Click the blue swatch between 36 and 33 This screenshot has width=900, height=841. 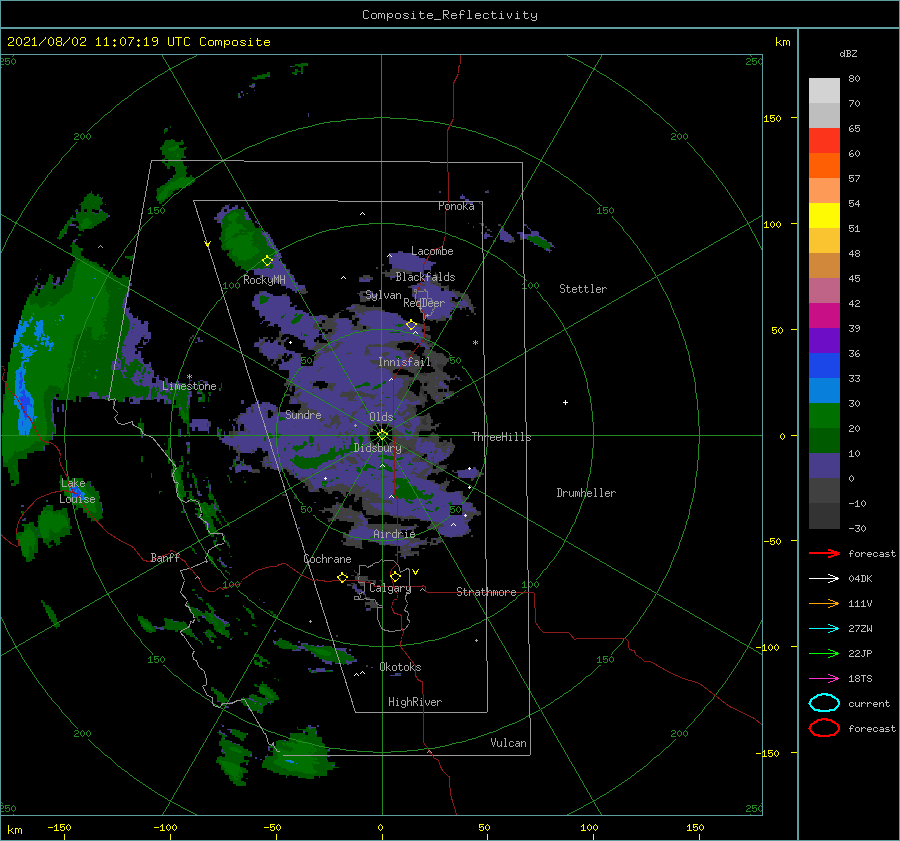click(824, 366)
